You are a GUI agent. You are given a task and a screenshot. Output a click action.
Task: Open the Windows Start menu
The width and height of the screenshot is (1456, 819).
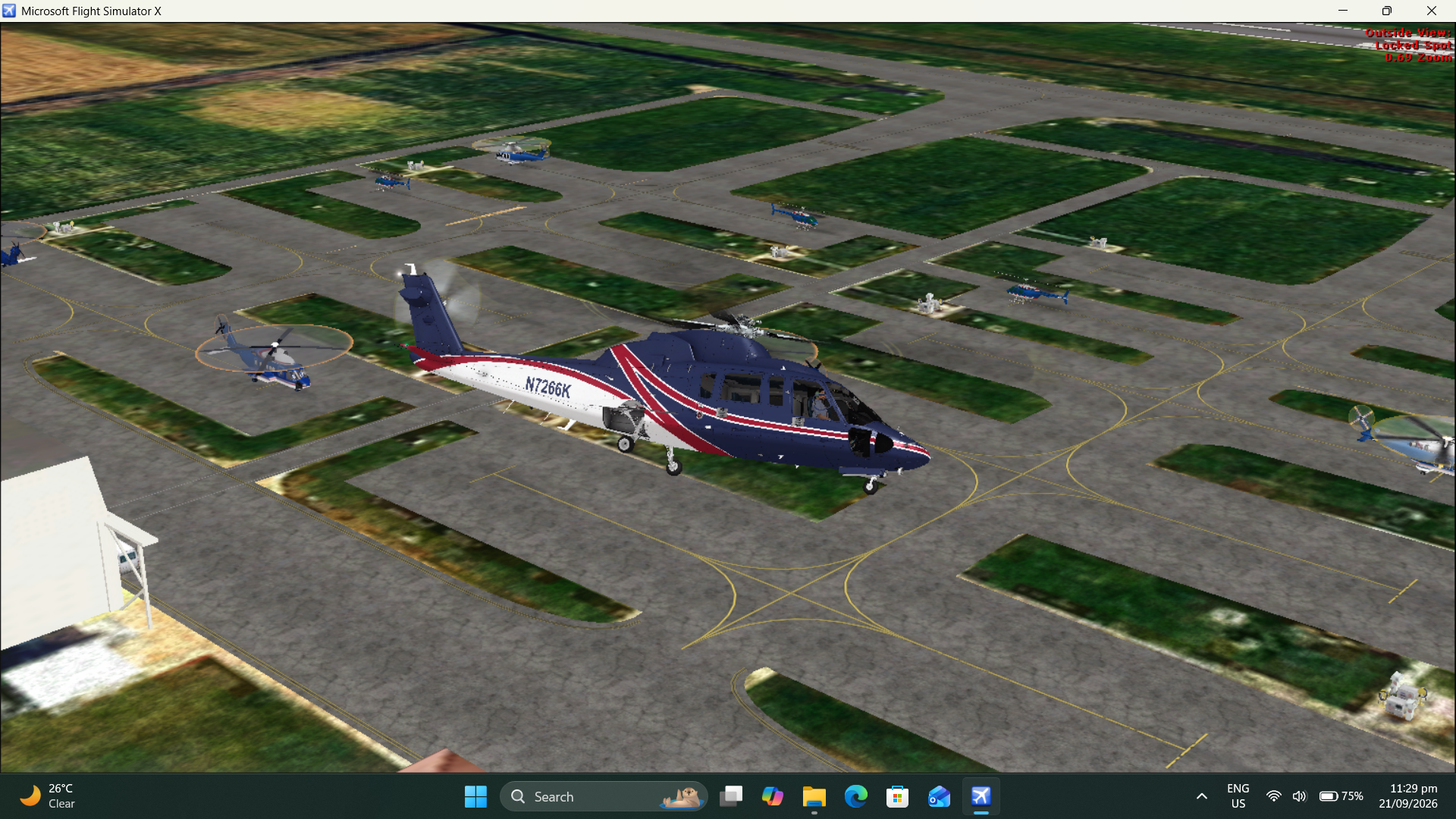(475, 796)
